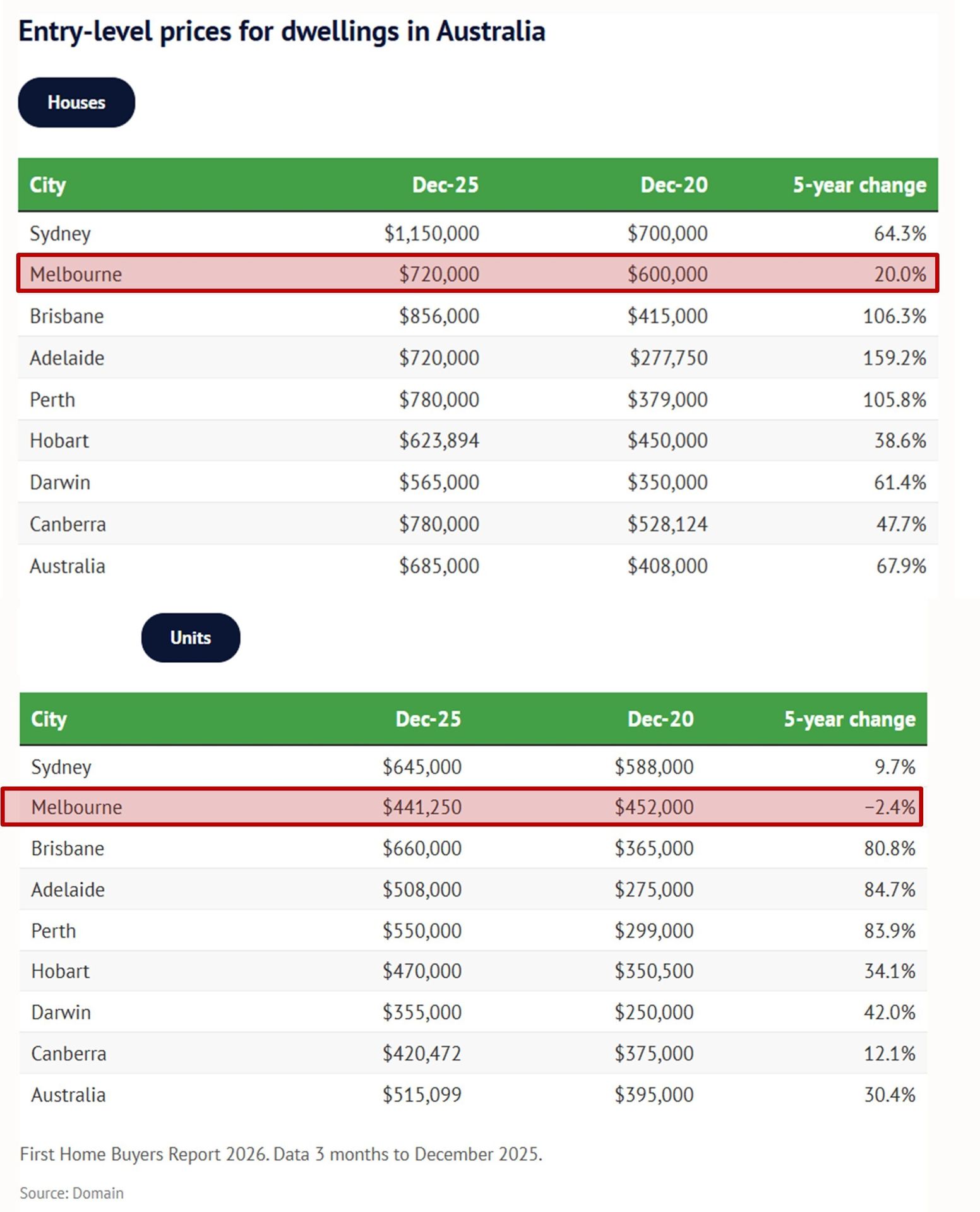Image resolution: width=980 pixels, height=1212 pixels.
Task: Click 5-year change header in Units table
Action: (x=849, y=719)
